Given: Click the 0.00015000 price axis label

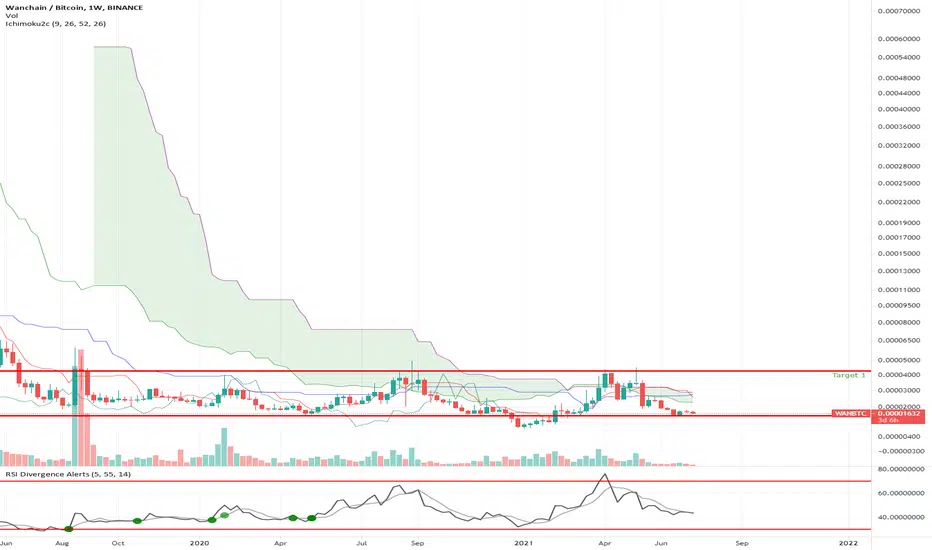Looking at the screenshot, I should click(899, 254).
